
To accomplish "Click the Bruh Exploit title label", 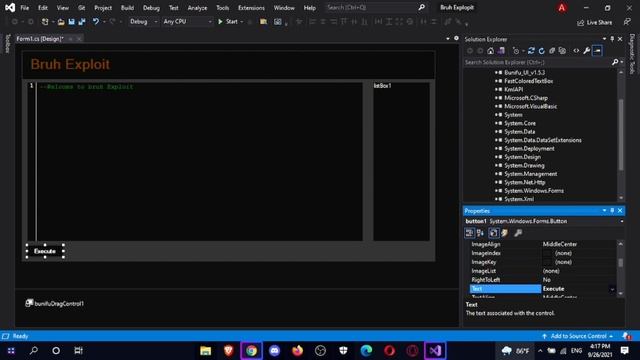I will tap(70, 64).
